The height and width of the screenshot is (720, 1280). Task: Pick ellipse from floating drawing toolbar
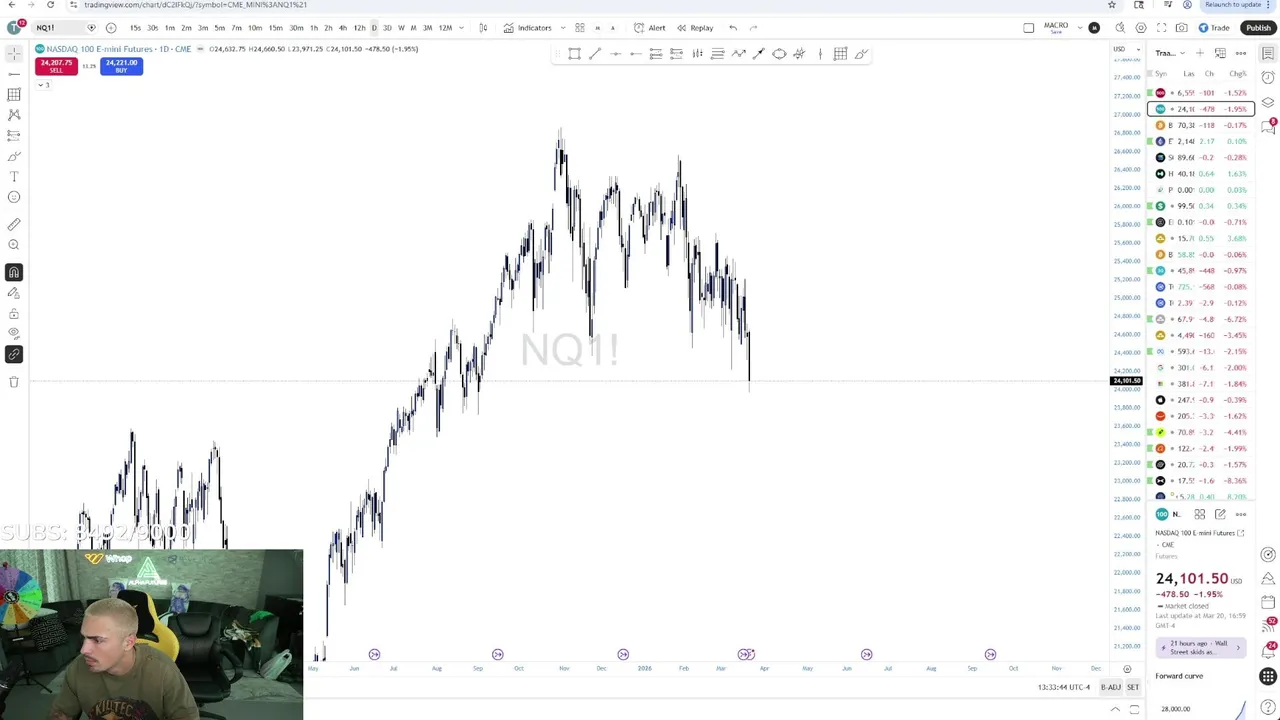coord(779,54)
